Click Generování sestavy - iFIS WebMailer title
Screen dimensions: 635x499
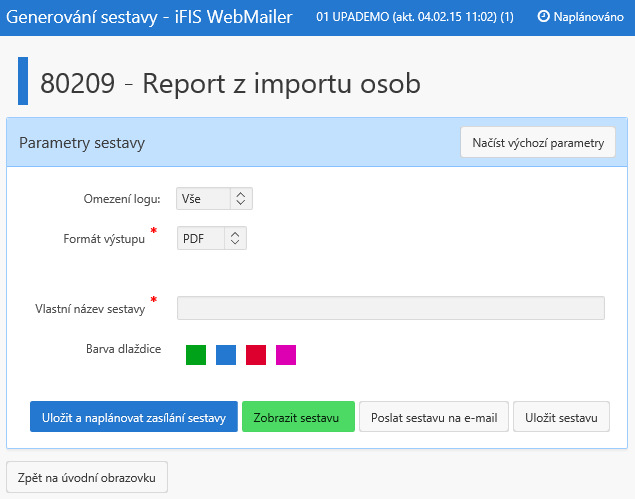pyautogui.click(x=149, y=17)
